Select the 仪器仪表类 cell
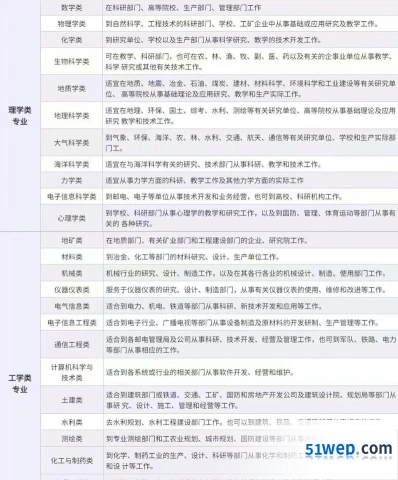 pyautogui.click(x=72, y=290)
